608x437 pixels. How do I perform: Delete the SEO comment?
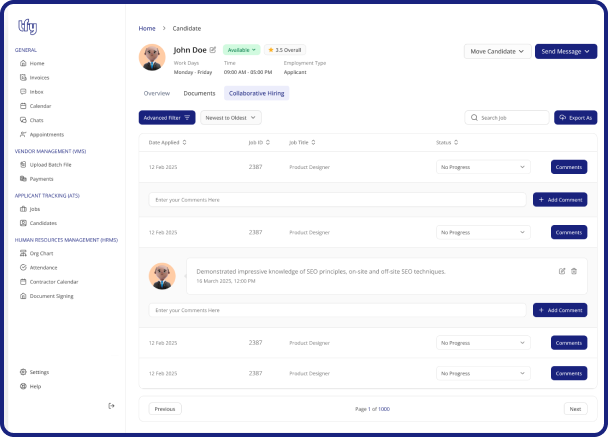(x=574, y=271)
